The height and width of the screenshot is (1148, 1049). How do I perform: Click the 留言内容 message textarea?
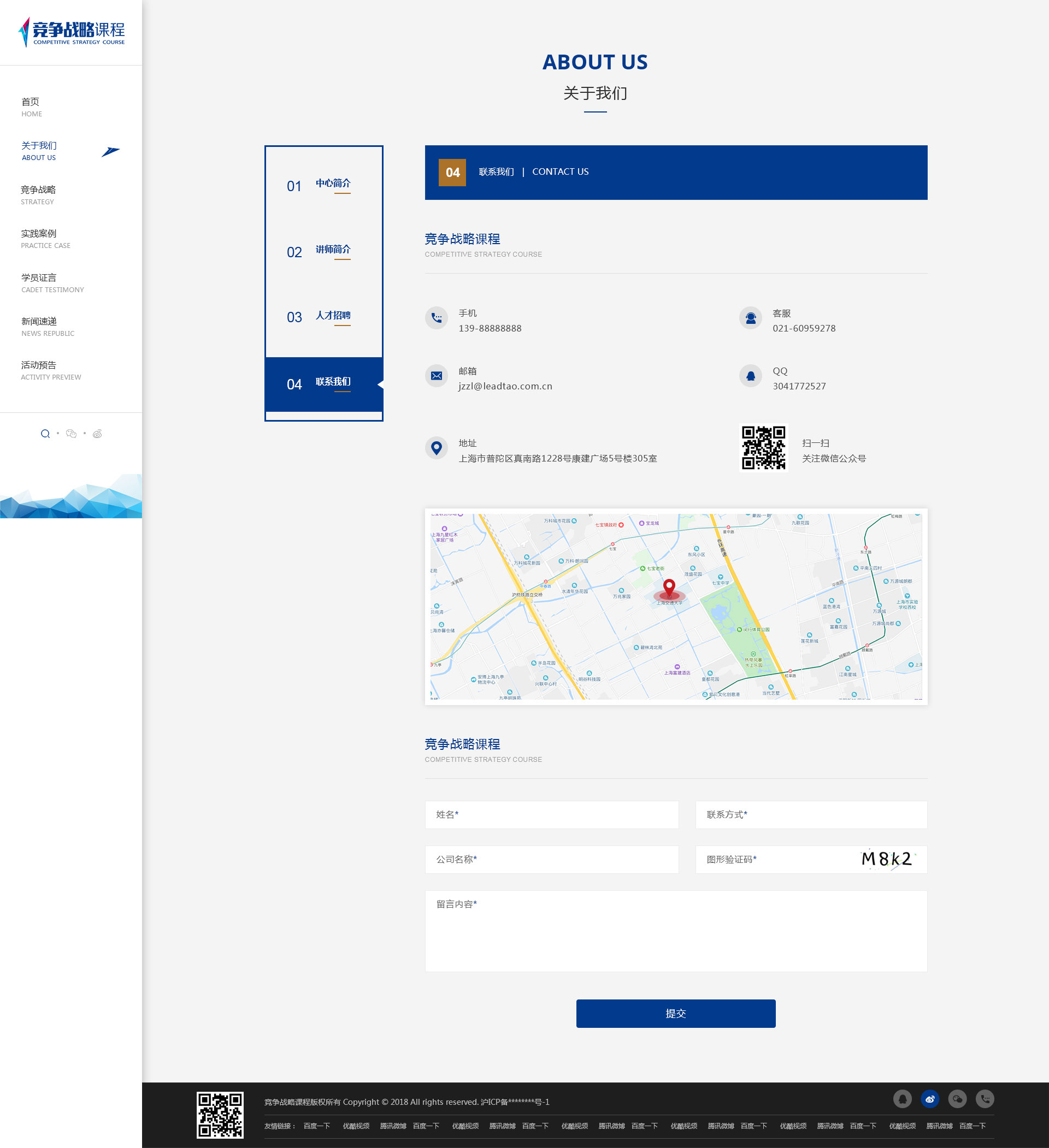click(x=675, y=931)
